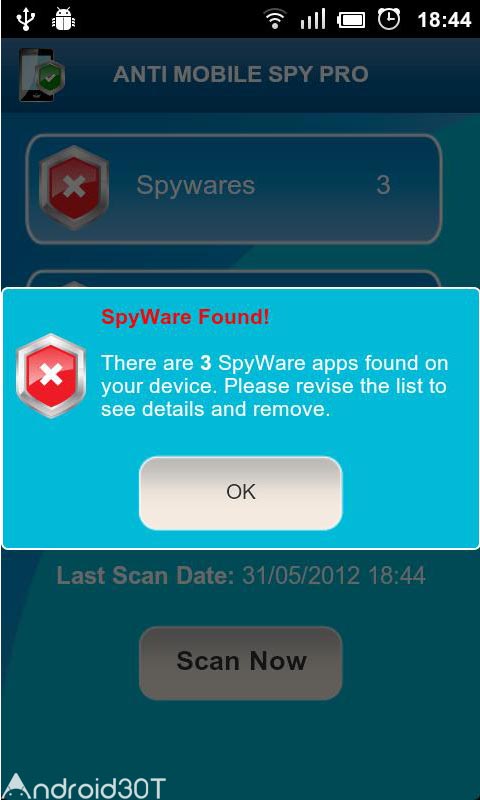This screenshot has width=480, height=800.
Task: Tap the battery status icon
Action: coord(351,20)
